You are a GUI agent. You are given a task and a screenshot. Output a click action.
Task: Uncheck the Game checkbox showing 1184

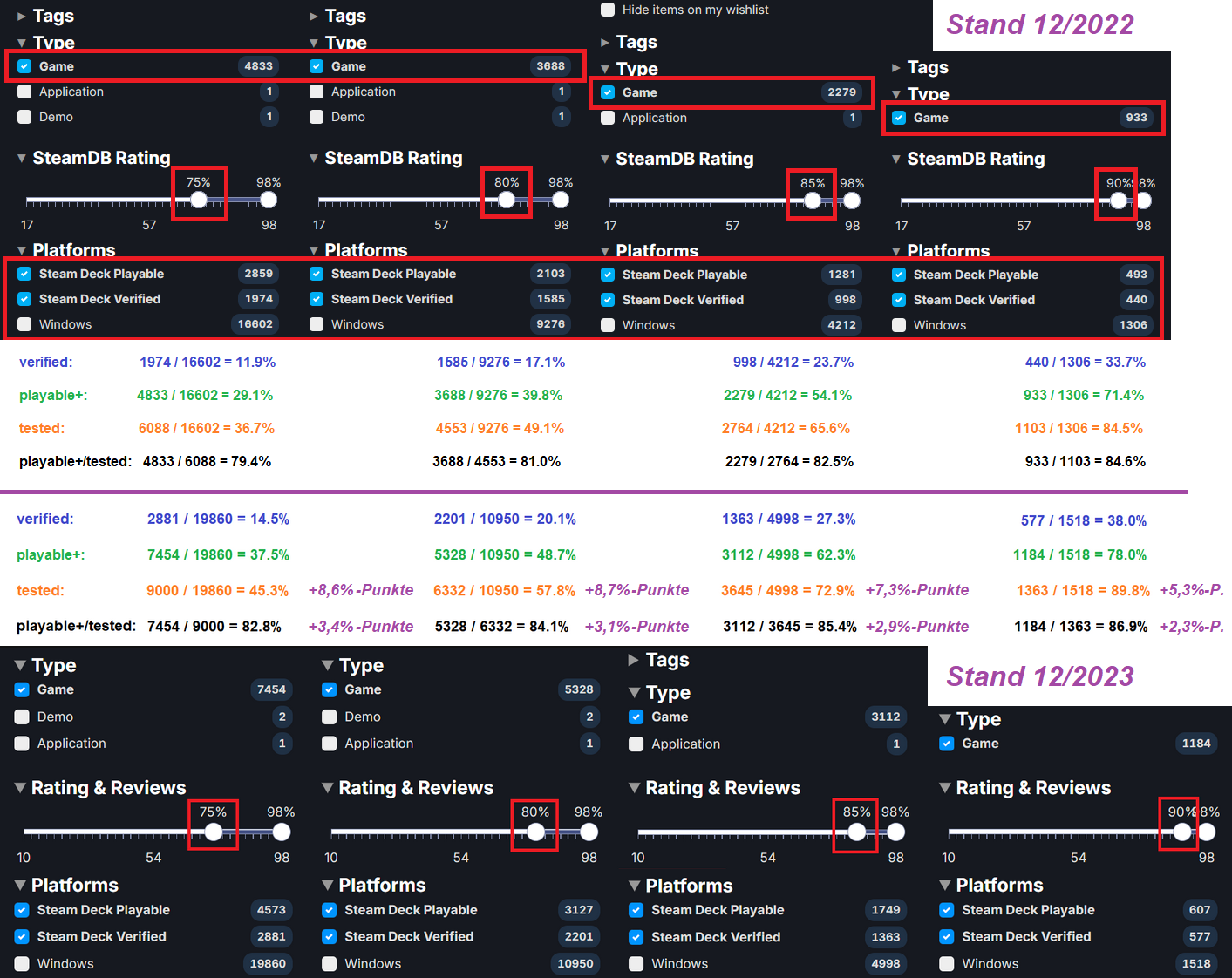947,744
